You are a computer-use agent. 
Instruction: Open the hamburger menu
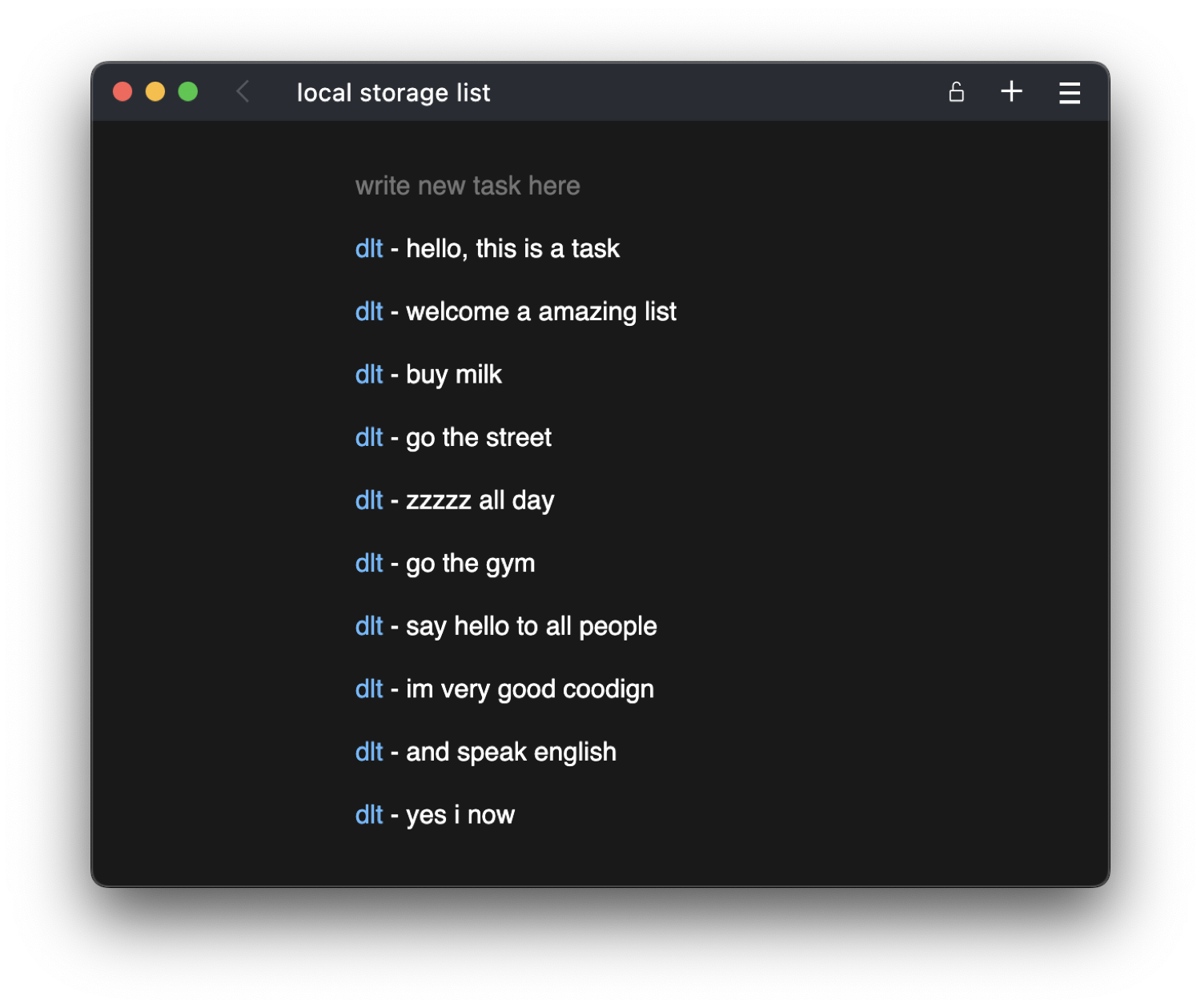1069,93
